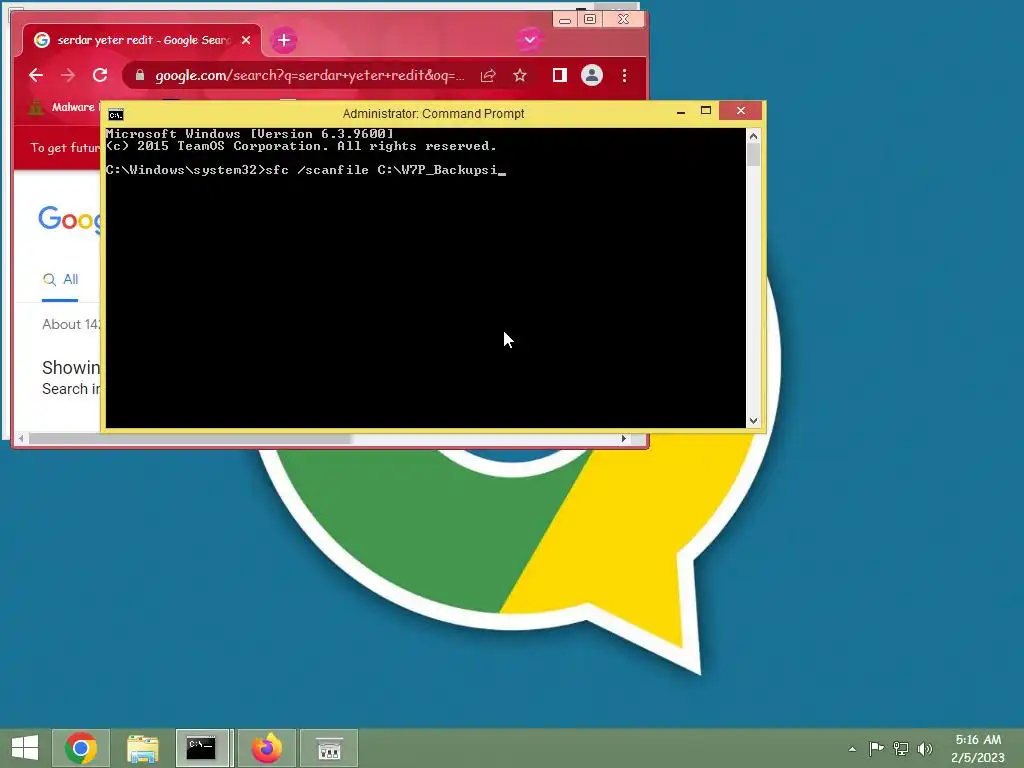The width and height of the screenshot is (1024, 768).
Task: Open the tab search dropdown in Chrome
Action: (x=530, y=40)
